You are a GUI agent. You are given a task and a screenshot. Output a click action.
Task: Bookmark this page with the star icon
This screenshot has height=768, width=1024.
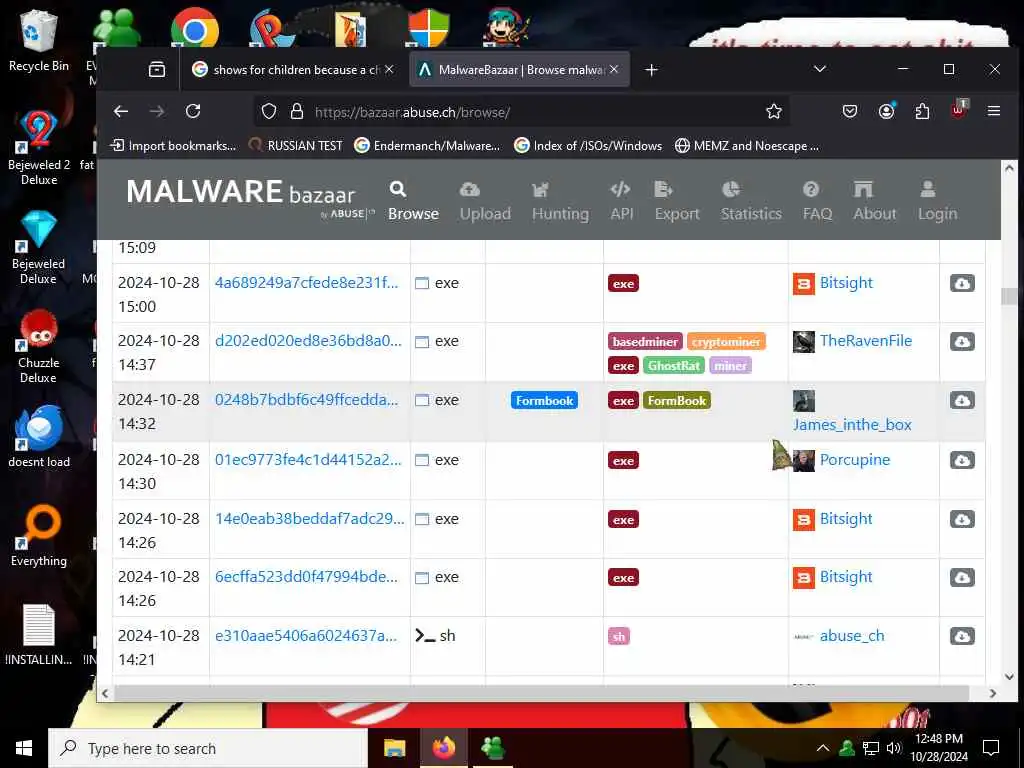click(774, 112)
